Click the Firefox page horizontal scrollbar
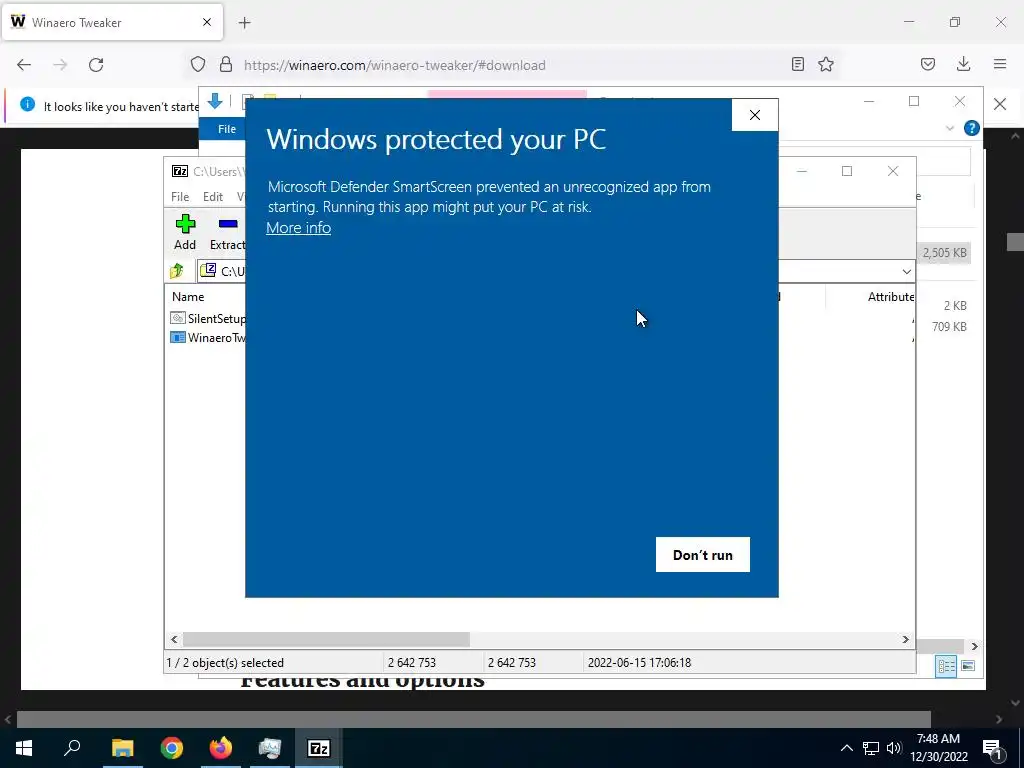The width and height of the screenshot is (1024, 768). (473, 719)
